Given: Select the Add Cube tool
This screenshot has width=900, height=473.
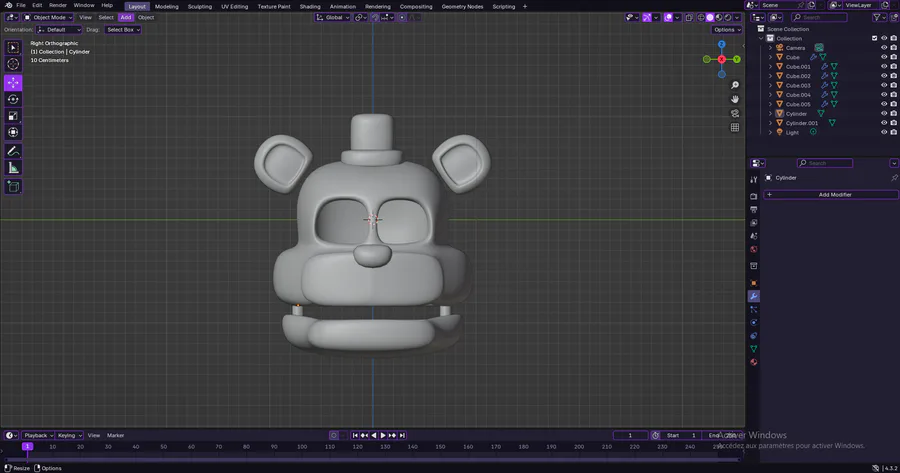Looking at the screenshot, I should pos(13,187).
